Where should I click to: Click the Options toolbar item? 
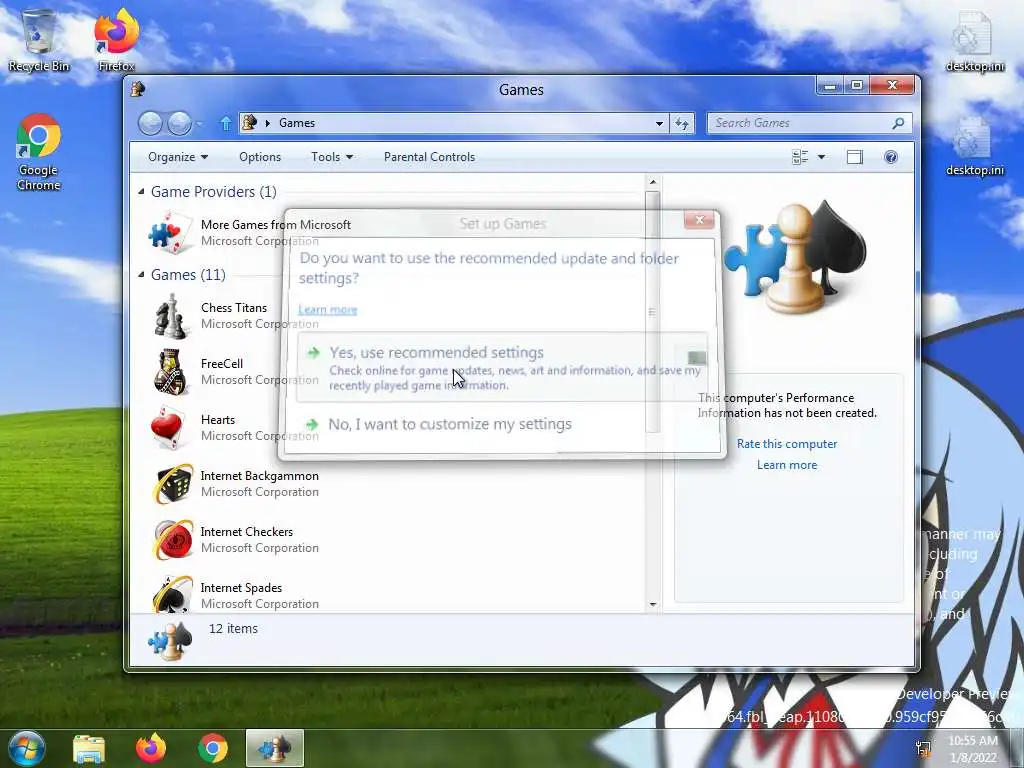point(260,157)
